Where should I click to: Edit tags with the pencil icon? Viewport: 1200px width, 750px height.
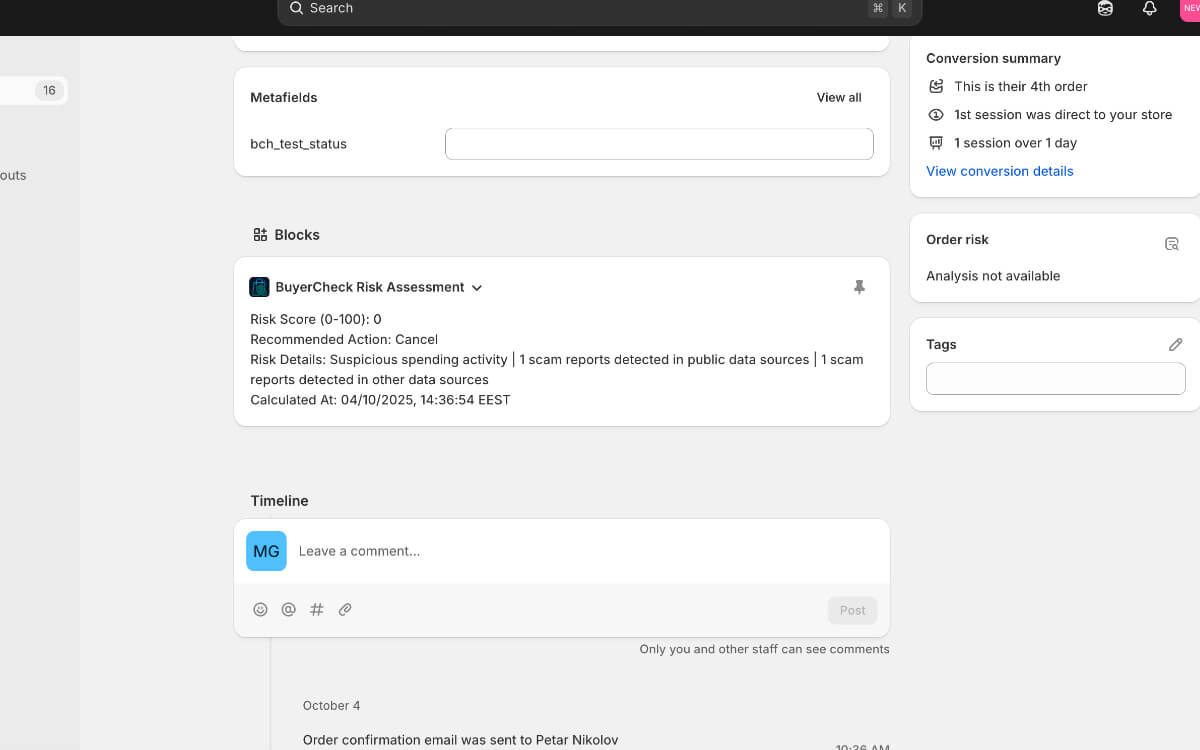tap(1175, 344)
